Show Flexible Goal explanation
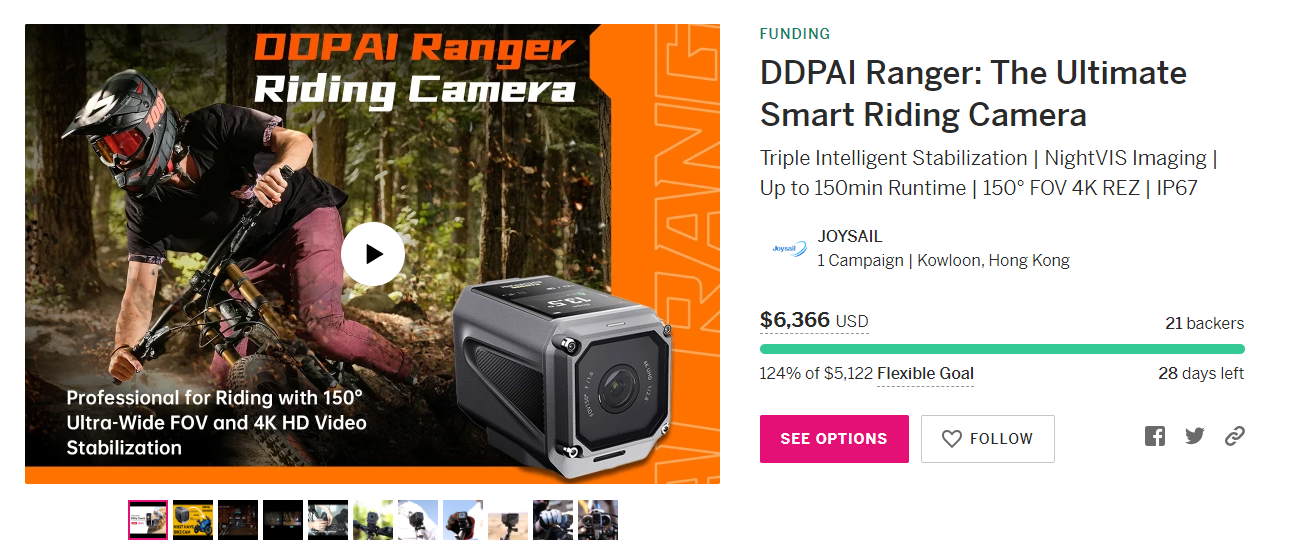This screenshot has height=546, width=1294. [925, 374]
